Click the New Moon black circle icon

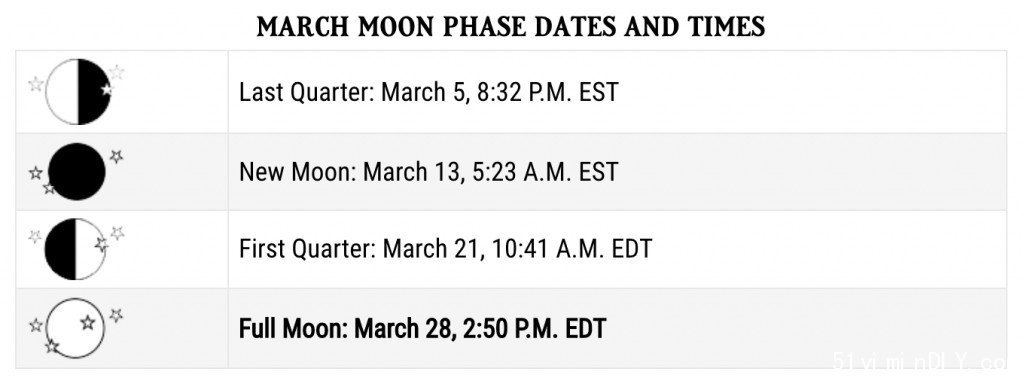tap(76, 172)
